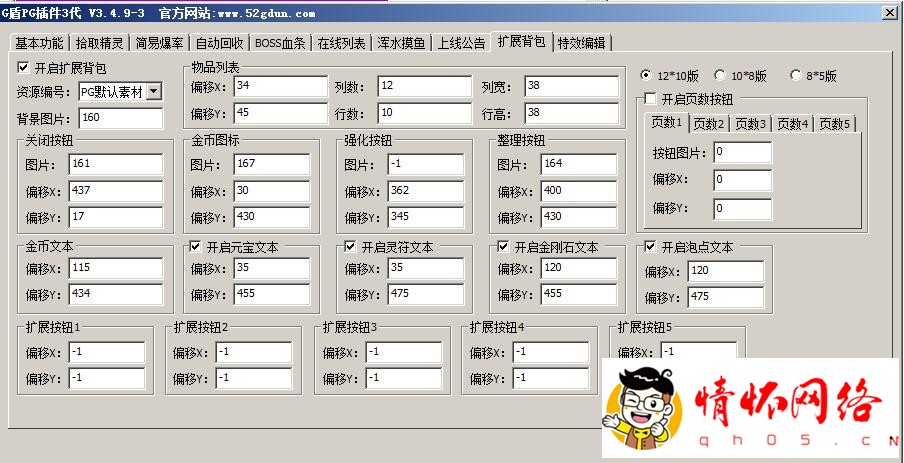
Task: Go to the 自动回收 tab
Action: 220,43
